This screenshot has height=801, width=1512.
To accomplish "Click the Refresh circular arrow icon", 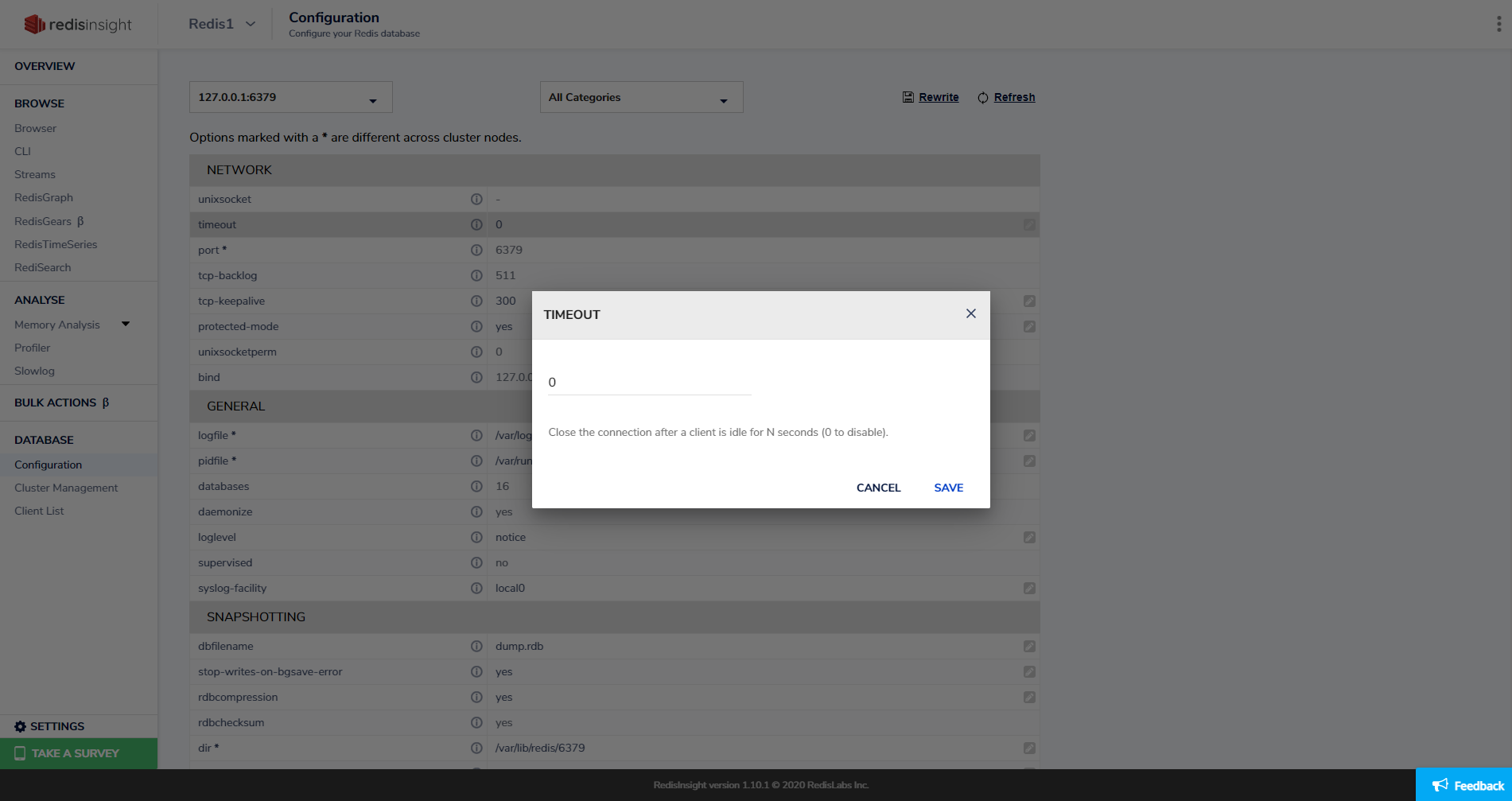I will [x=983, y=97].
